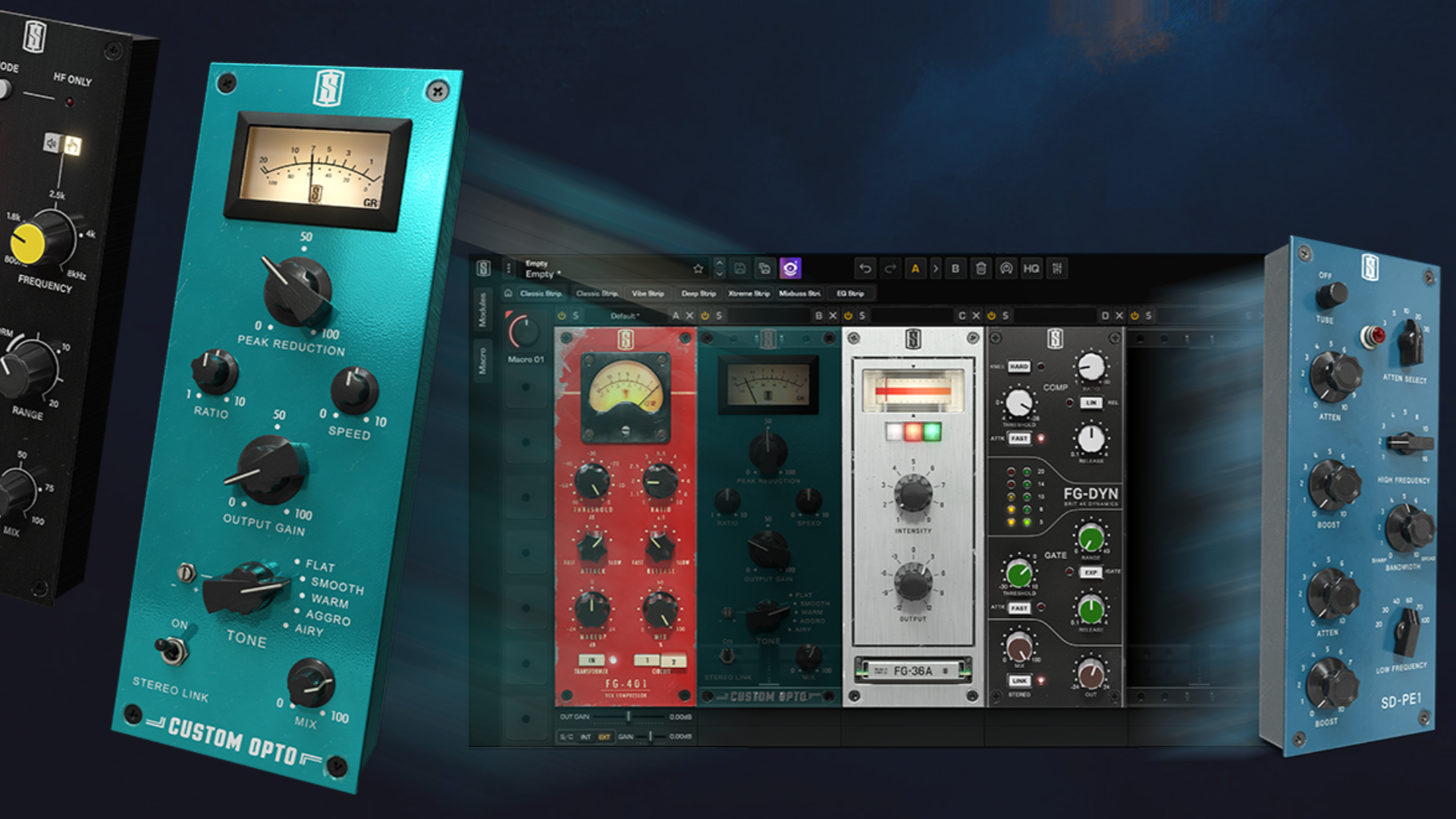This screenshot has height=819, width=1456.
Task: Click the redo arrow icon
Action: pyautogui.click(x=890, y=269)
